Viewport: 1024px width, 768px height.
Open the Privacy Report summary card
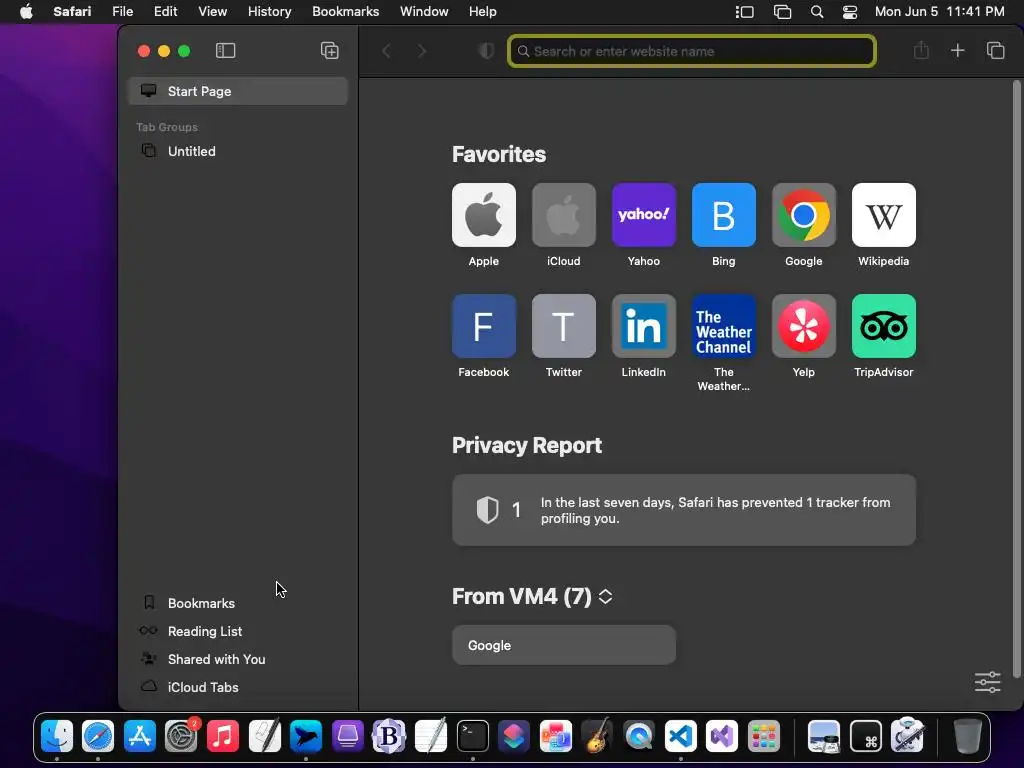pyautogui.click(x=684, y=510)
